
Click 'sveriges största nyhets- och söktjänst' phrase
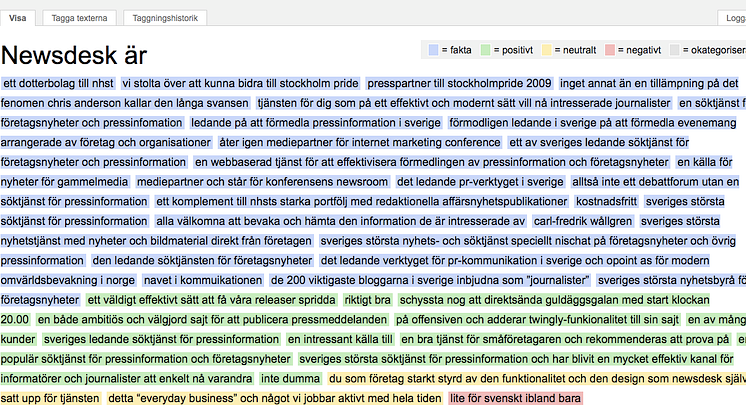coord(528,241)
